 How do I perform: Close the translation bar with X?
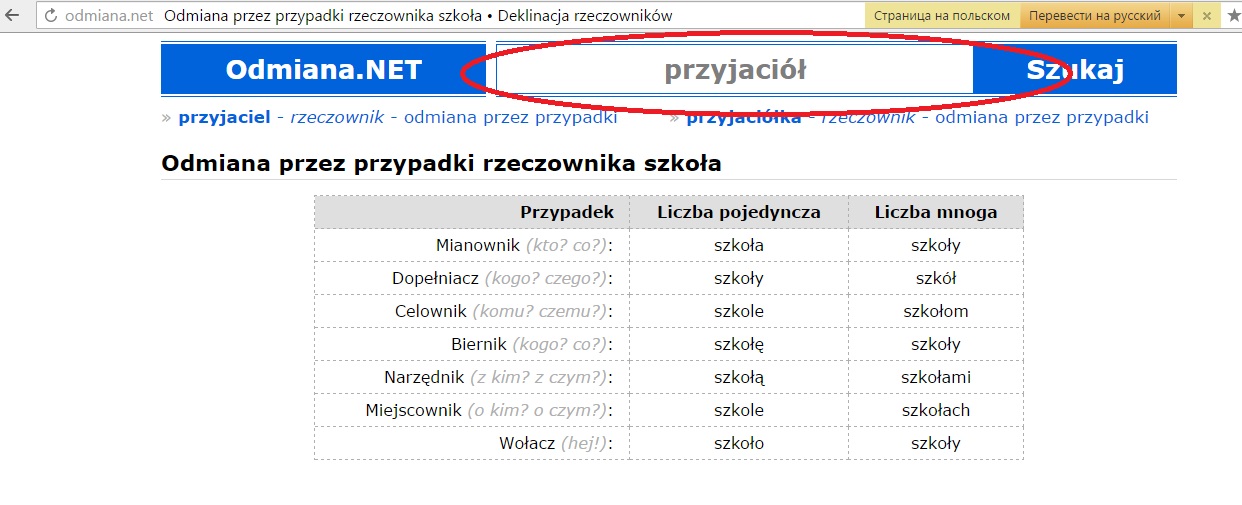tap(1206, 16)
